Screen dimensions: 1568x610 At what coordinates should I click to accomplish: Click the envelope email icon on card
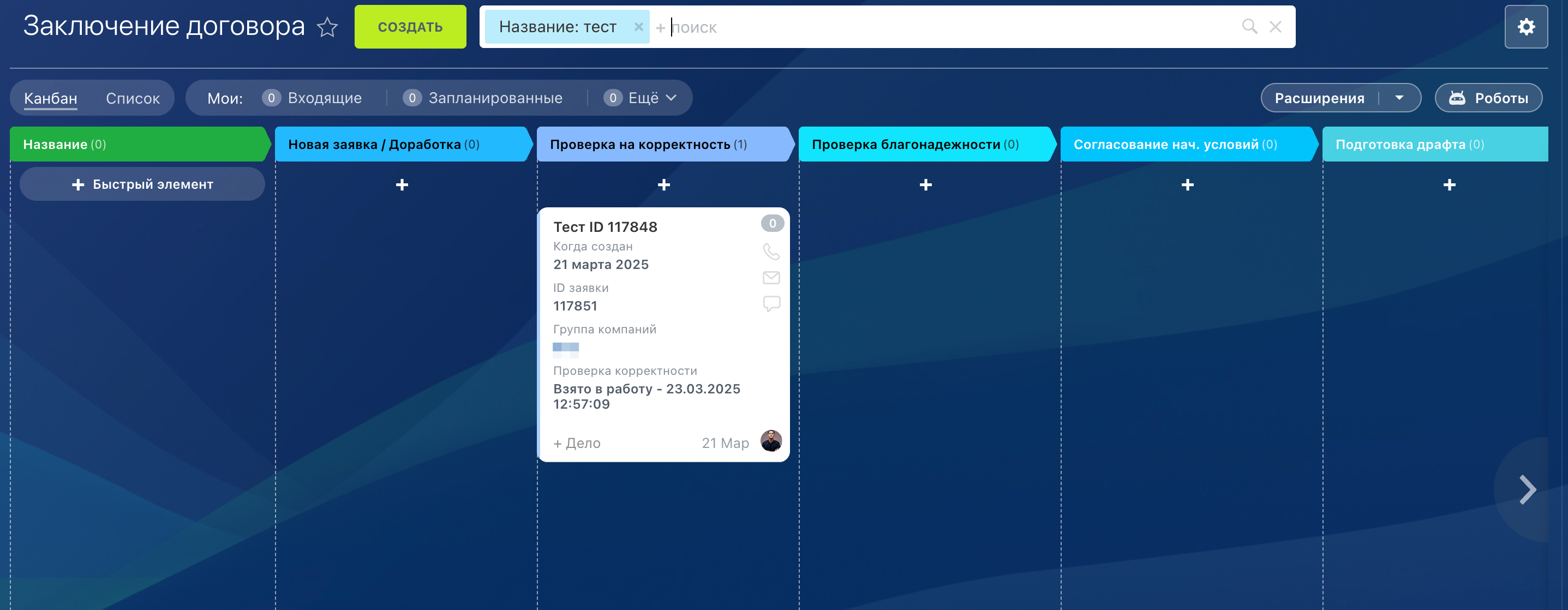tap(770, 278)
